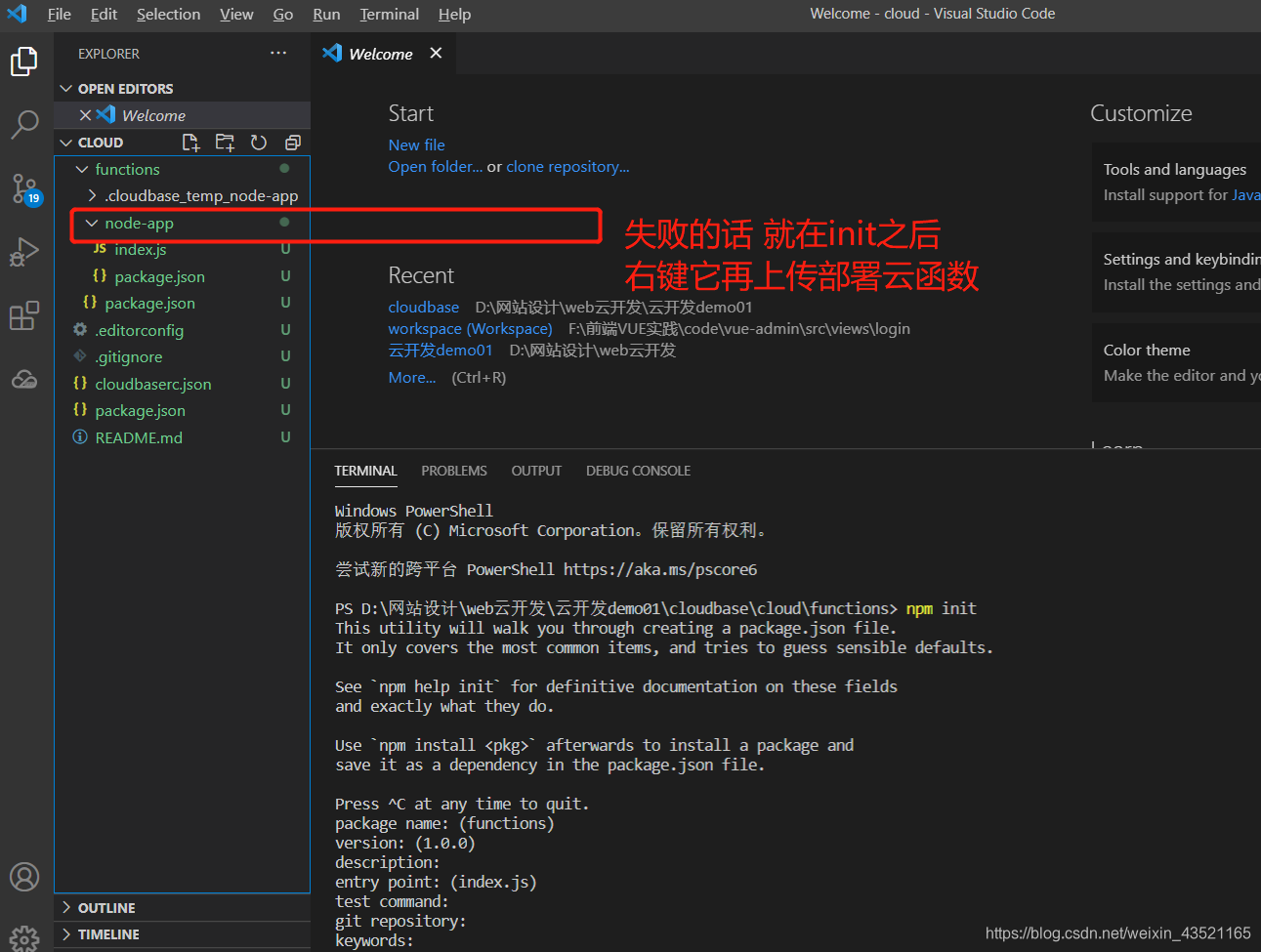Collapse all folders in CLOUD explorer
This screenshot has width=1261, height=952.
point(292,143)
